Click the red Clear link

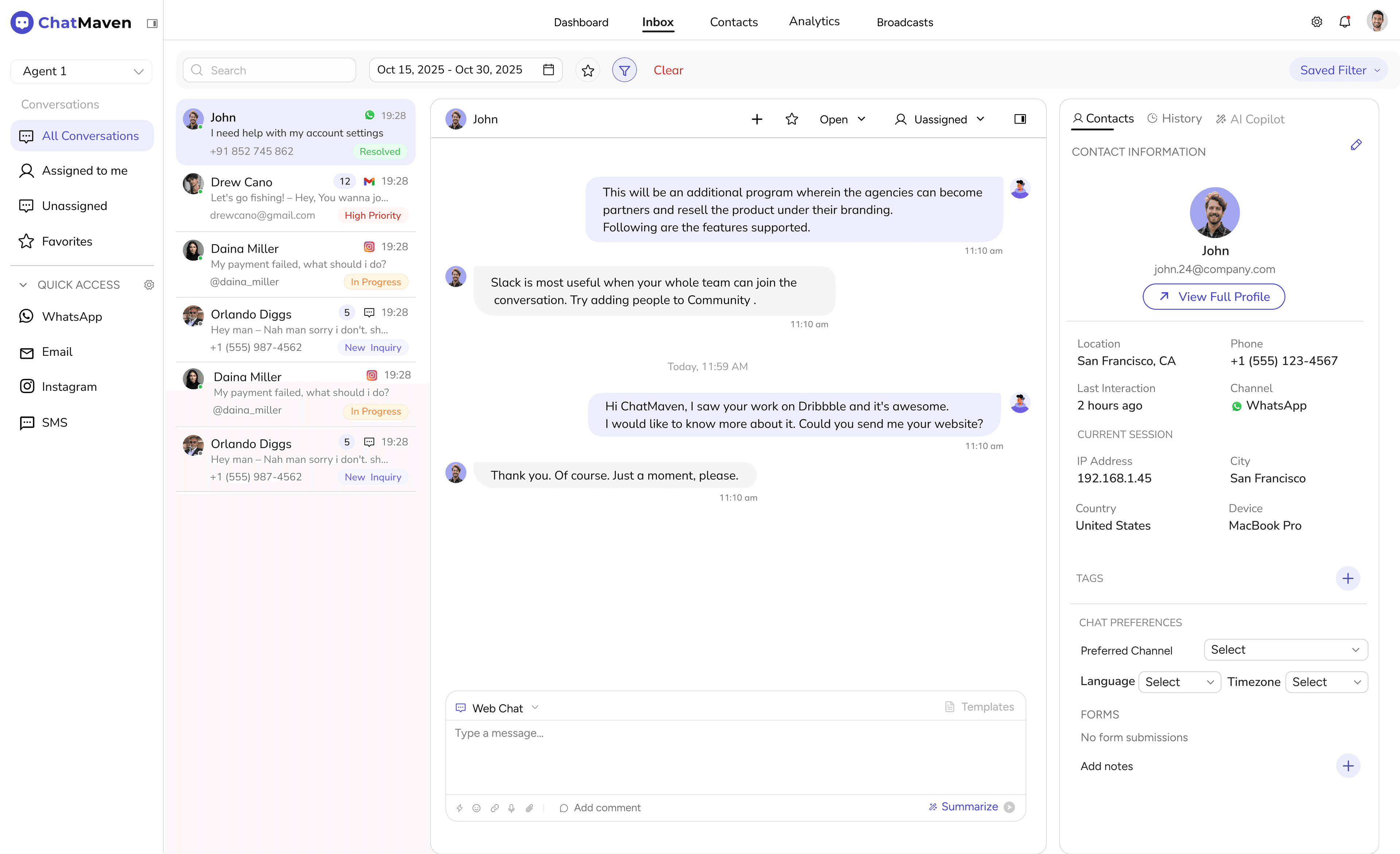click(x=668, y=70)
